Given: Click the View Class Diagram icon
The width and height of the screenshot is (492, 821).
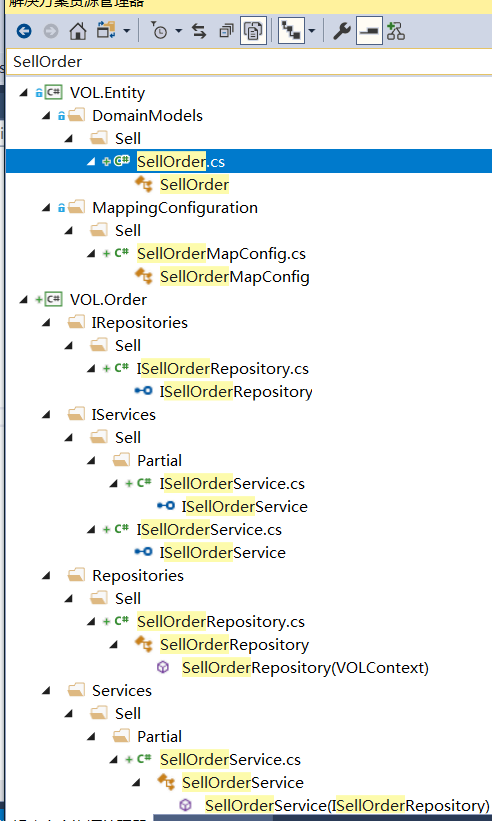Looking at the screenshot, I should 396,31.
